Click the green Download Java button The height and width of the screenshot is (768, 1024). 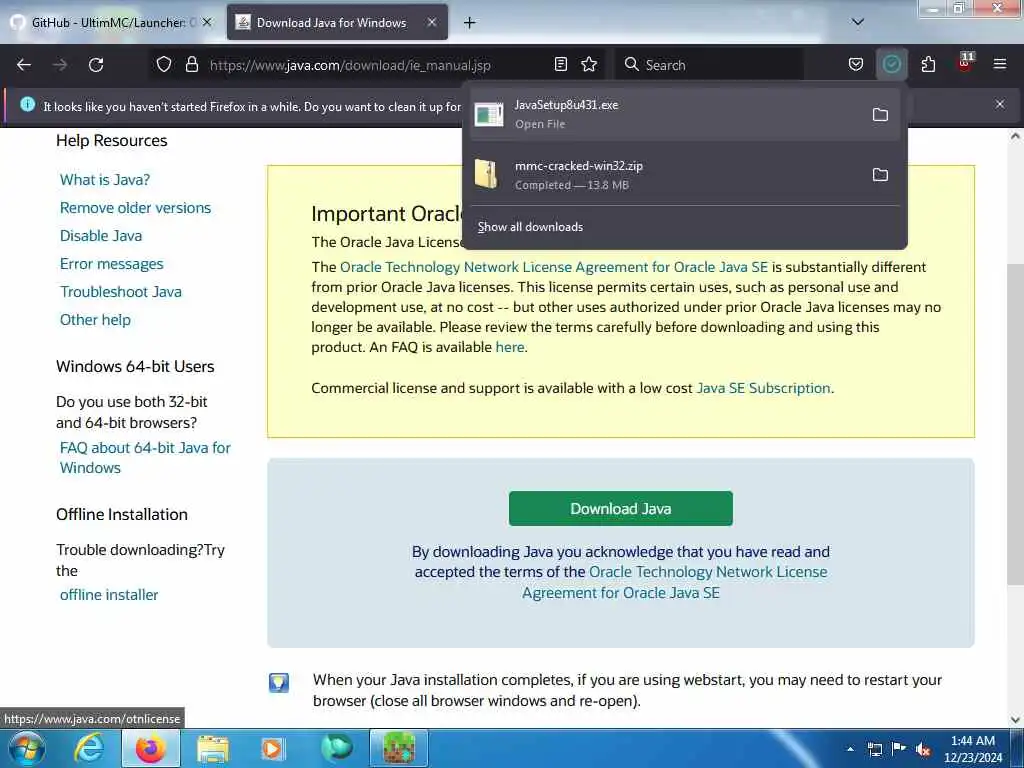(x=620, y=509)
